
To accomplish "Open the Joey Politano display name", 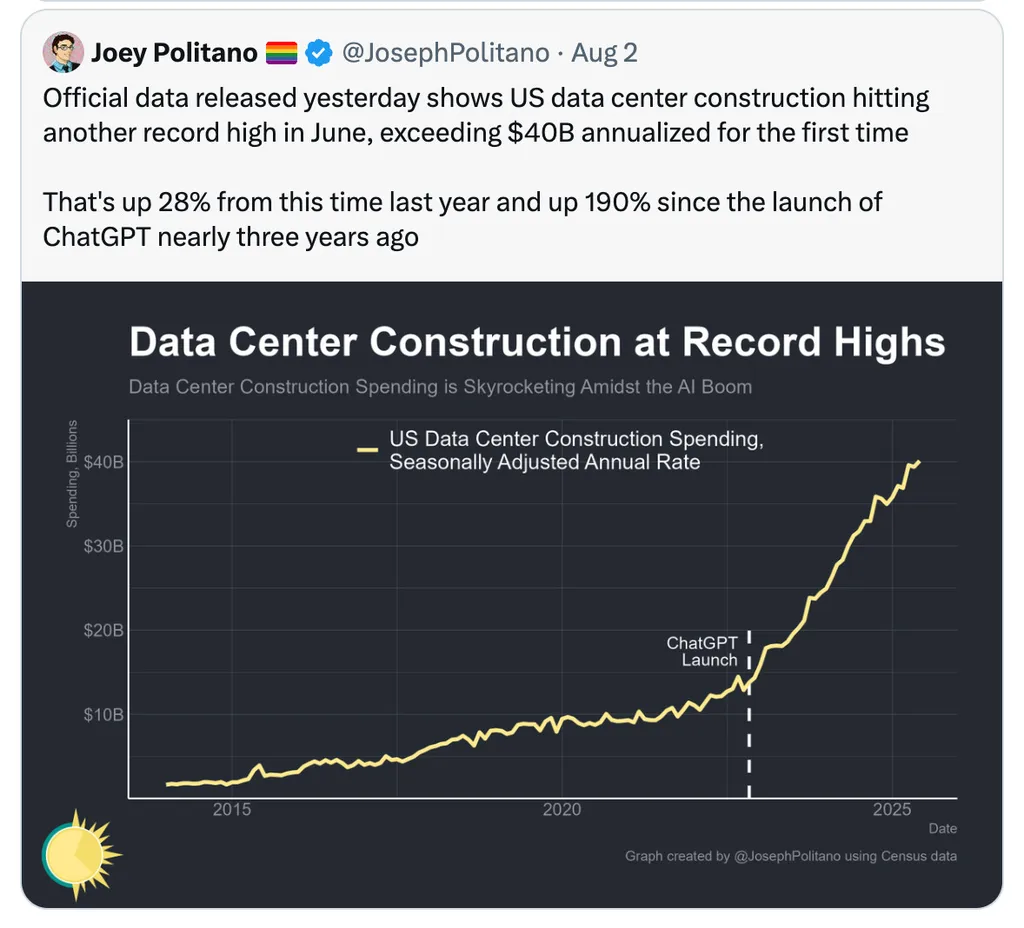I will coord(174,53).
